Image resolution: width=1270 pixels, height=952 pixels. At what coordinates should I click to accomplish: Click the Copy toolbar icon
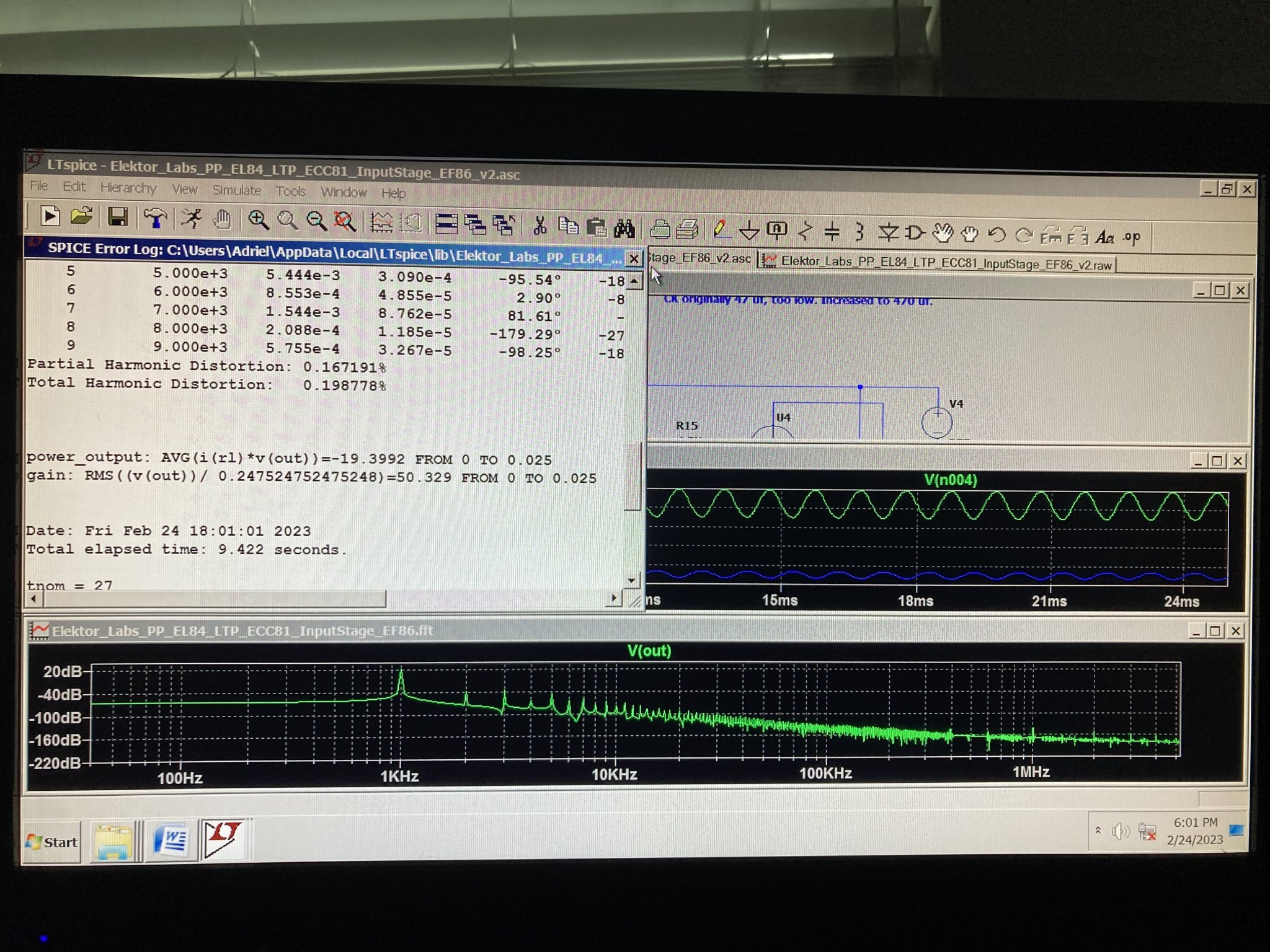568,227
